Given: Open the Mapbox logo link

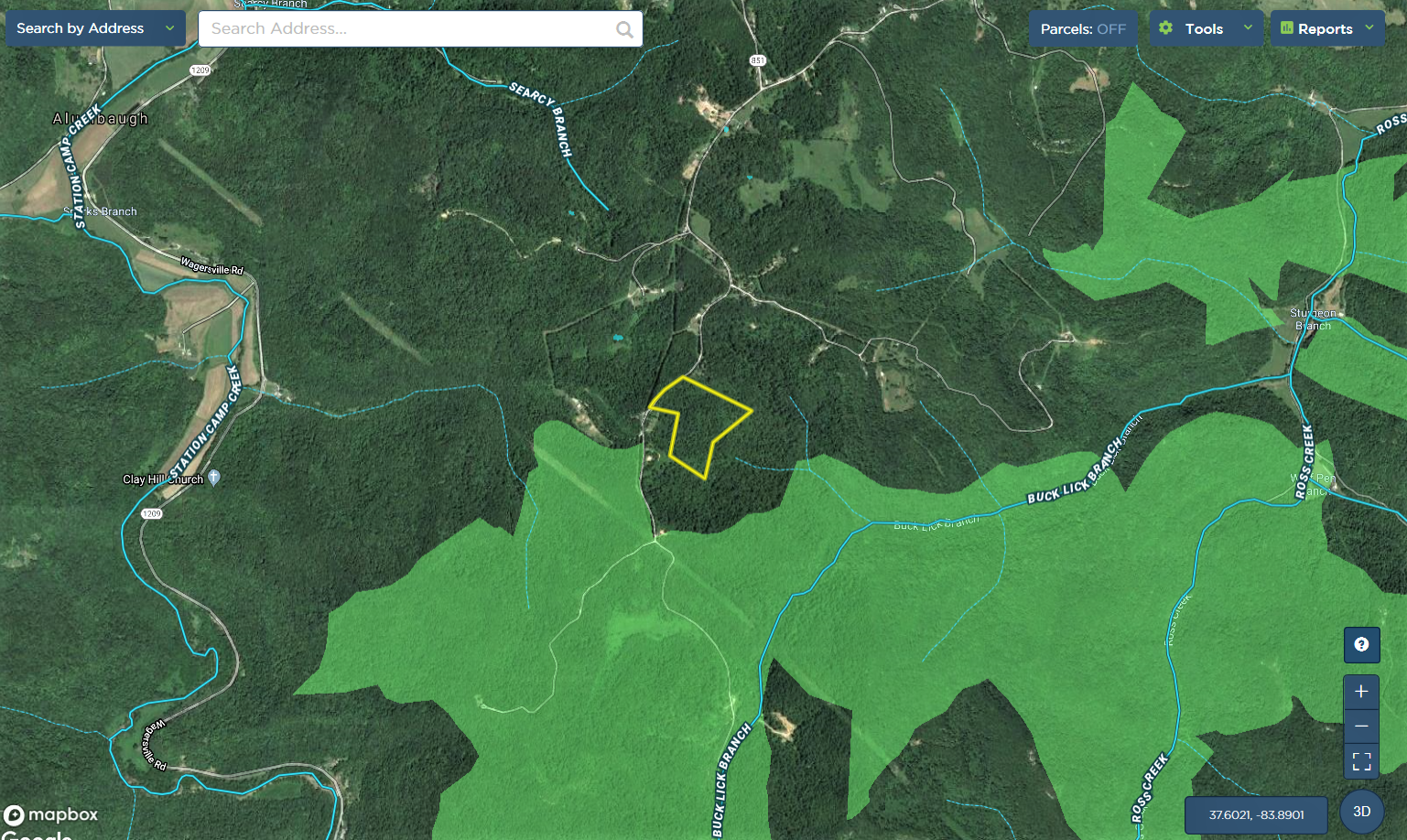Looking at the screenshot, I should 50,814.
